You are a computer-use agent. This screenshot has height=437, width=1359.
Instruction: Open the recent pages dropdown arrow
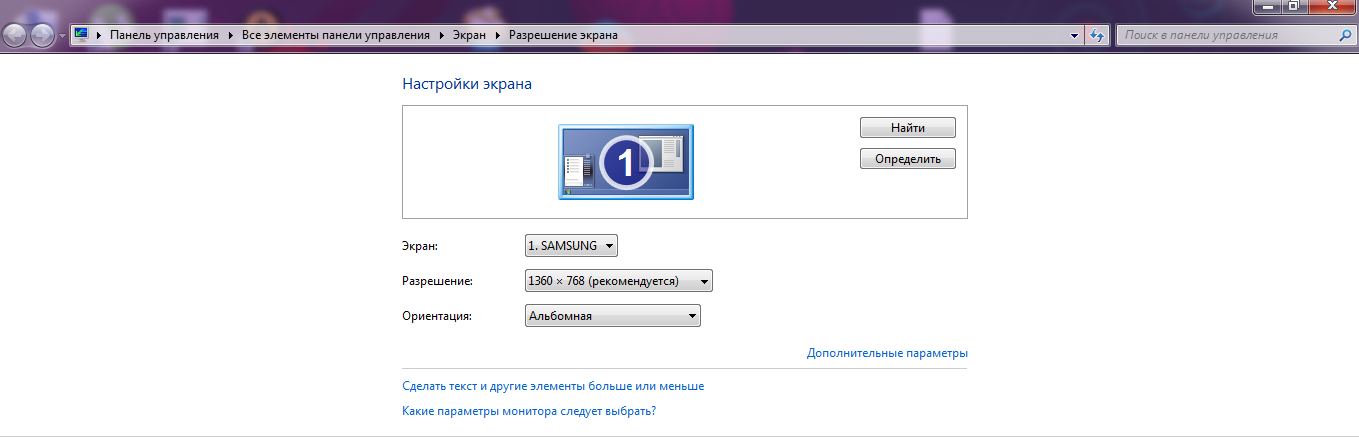(x=62, y=36)
